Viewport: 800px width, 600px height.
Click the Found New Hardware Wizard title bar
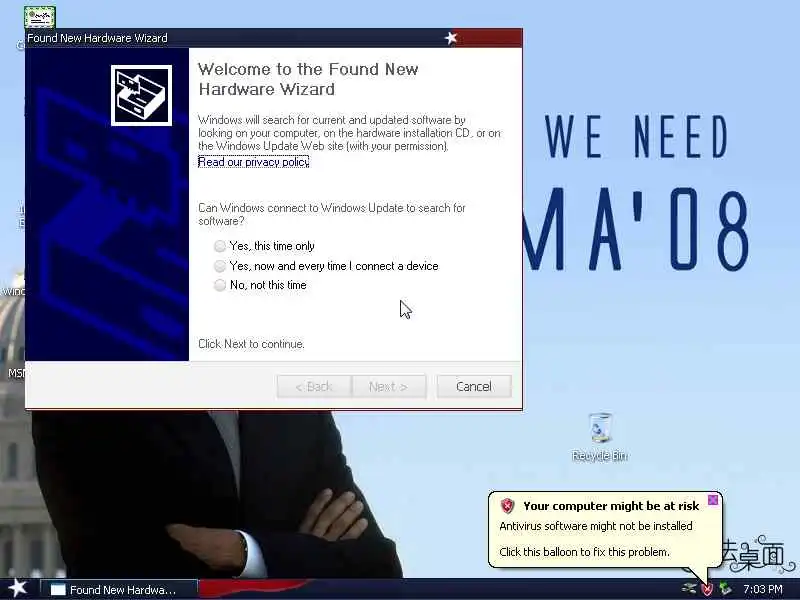pos(273,38)
